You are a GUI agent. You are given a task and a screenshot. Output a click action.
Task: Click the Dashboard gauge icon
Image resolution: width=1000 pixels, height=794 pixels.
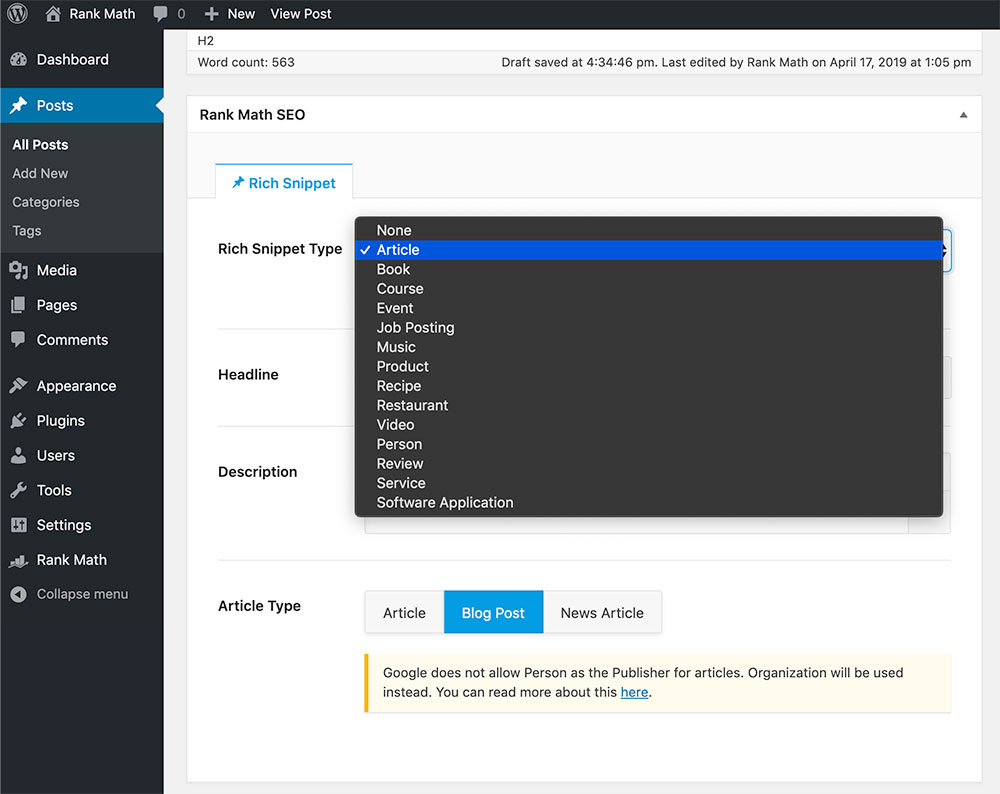(x=19, y=60)
